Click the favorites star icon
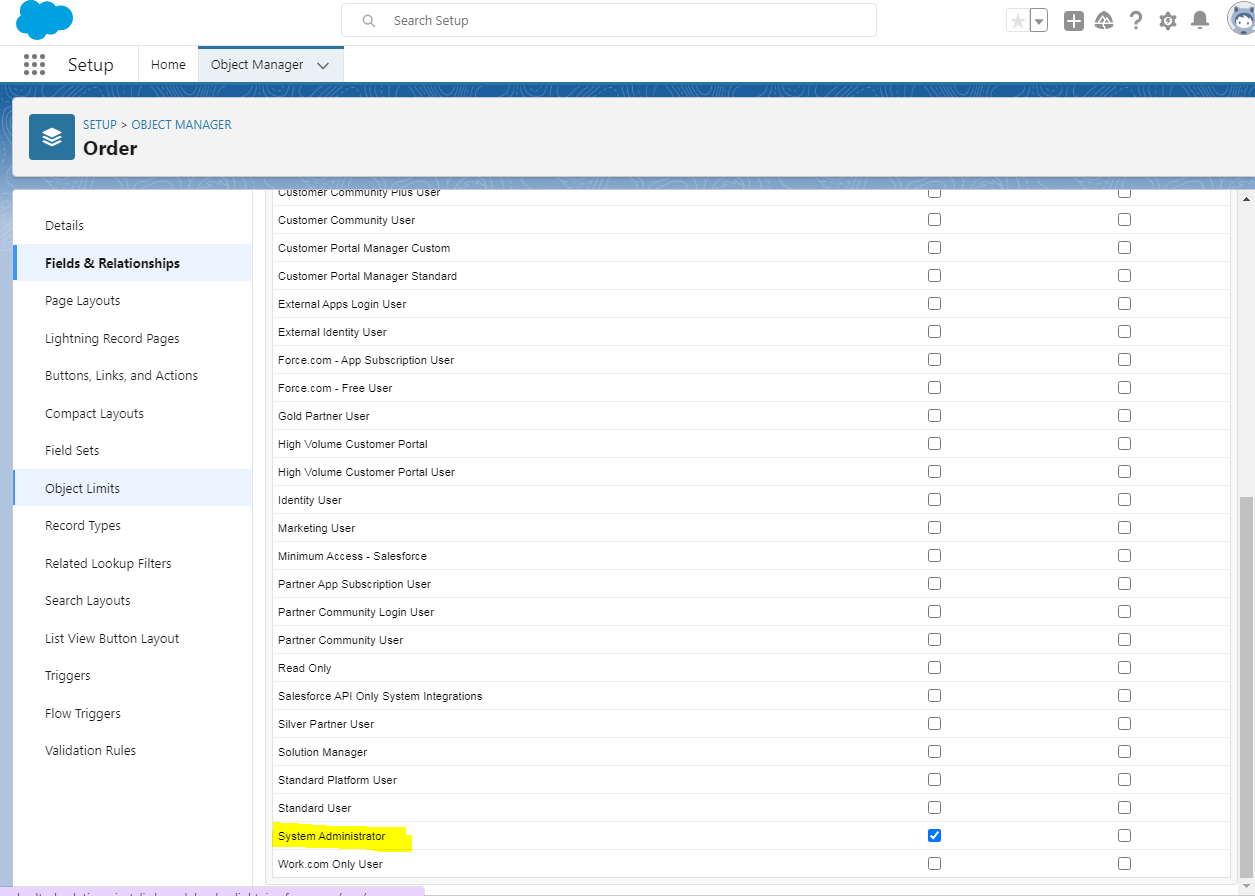This screenshot has height=896, width=1255. [1017, 21]
